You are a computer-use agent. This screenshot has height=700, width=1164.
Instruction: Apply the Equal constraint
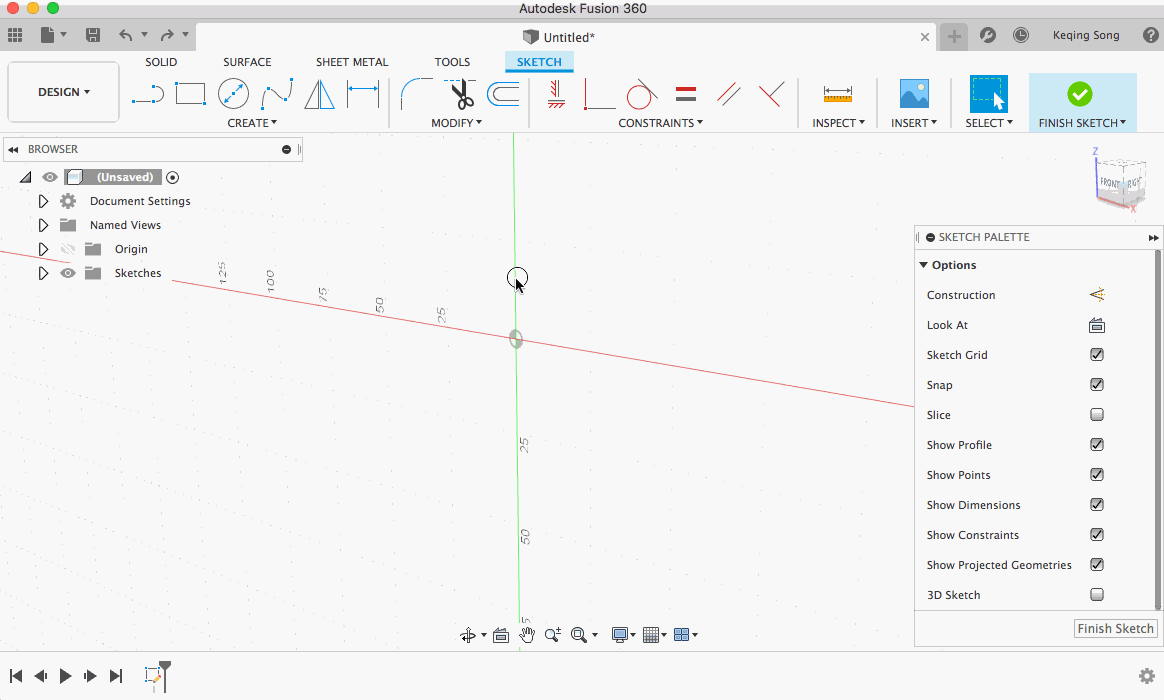684,93
